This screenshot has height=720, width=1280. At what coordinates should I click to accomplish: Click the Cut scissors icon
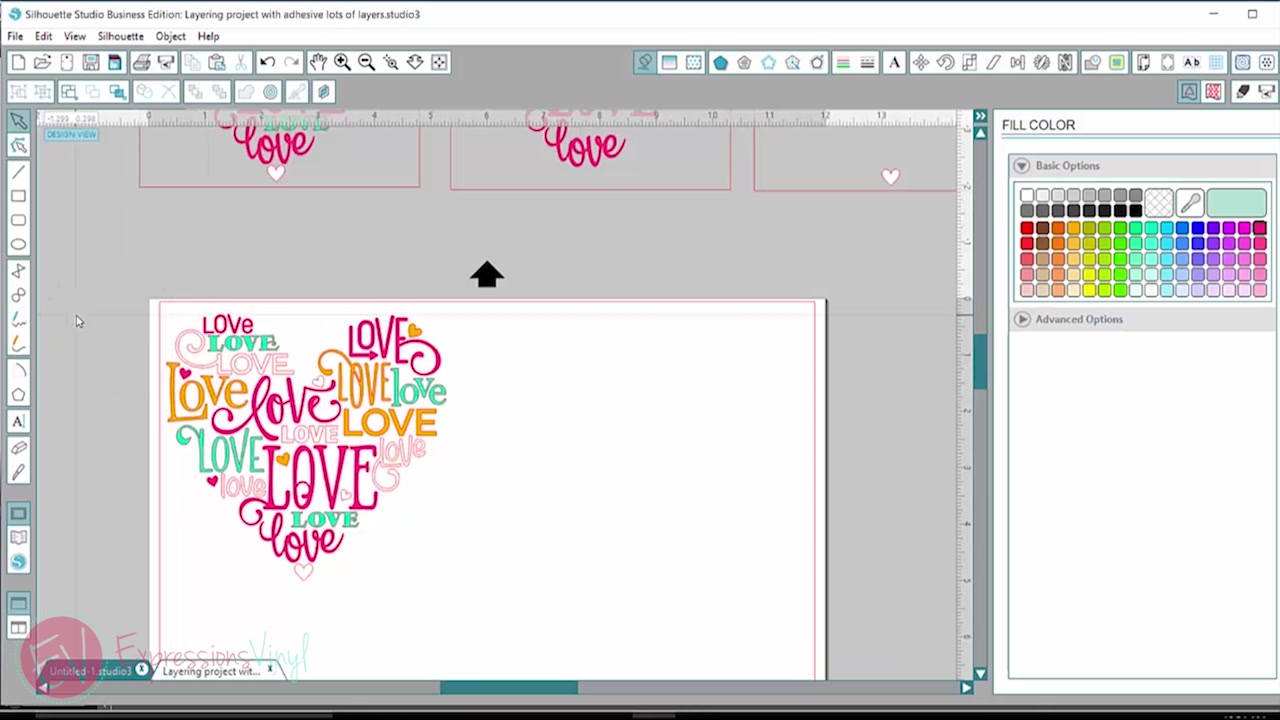[241, 62]
